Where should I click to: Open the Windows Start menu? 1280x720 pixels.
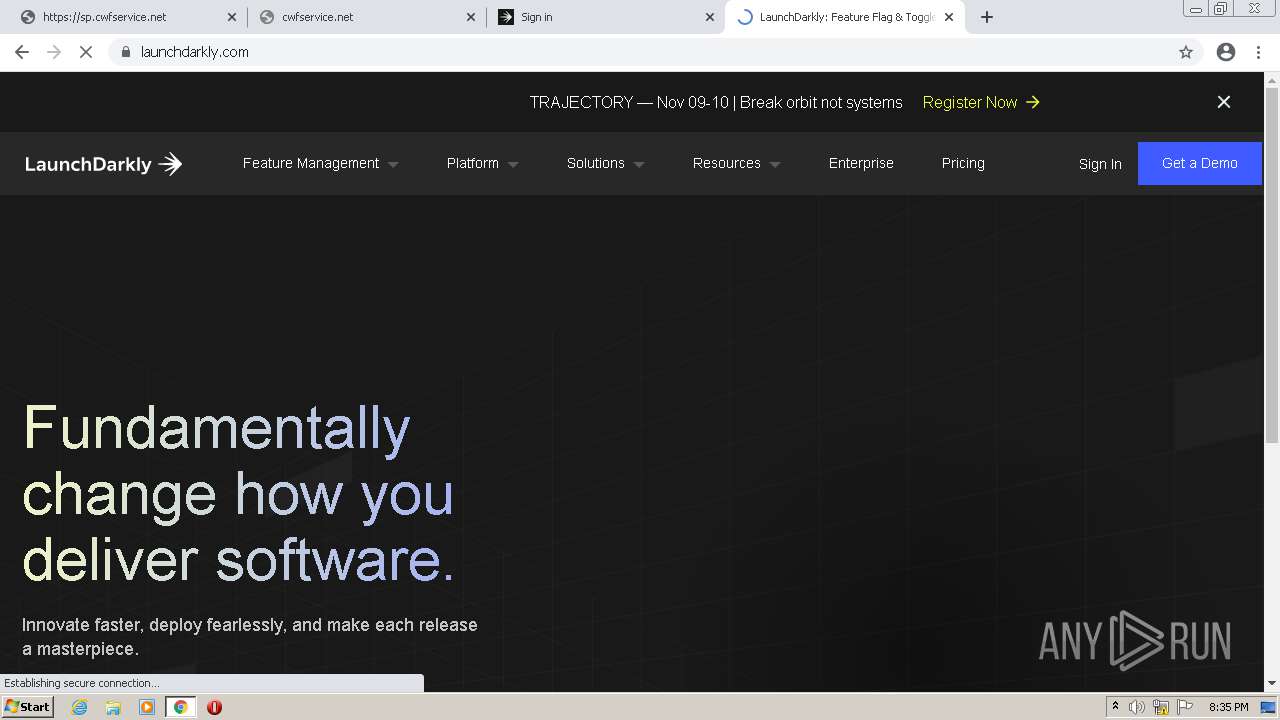[x=28, y=706]
